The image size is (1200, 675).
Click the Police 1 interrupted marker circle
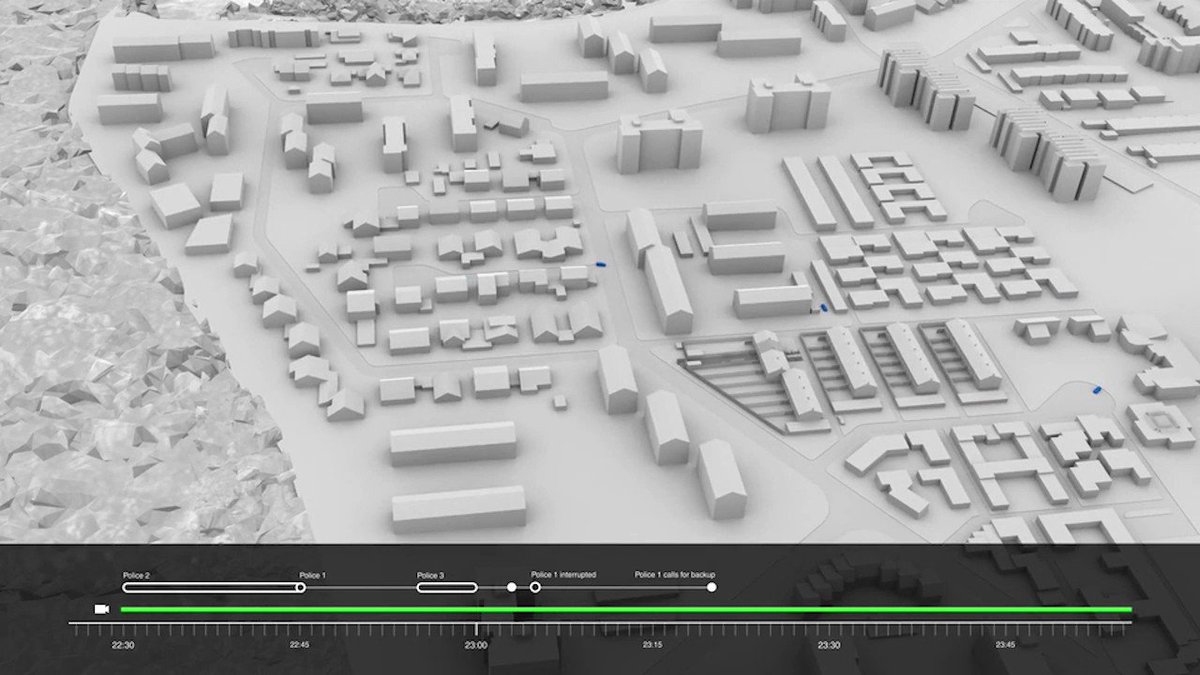pyautogui.click(x=535, y=587)
